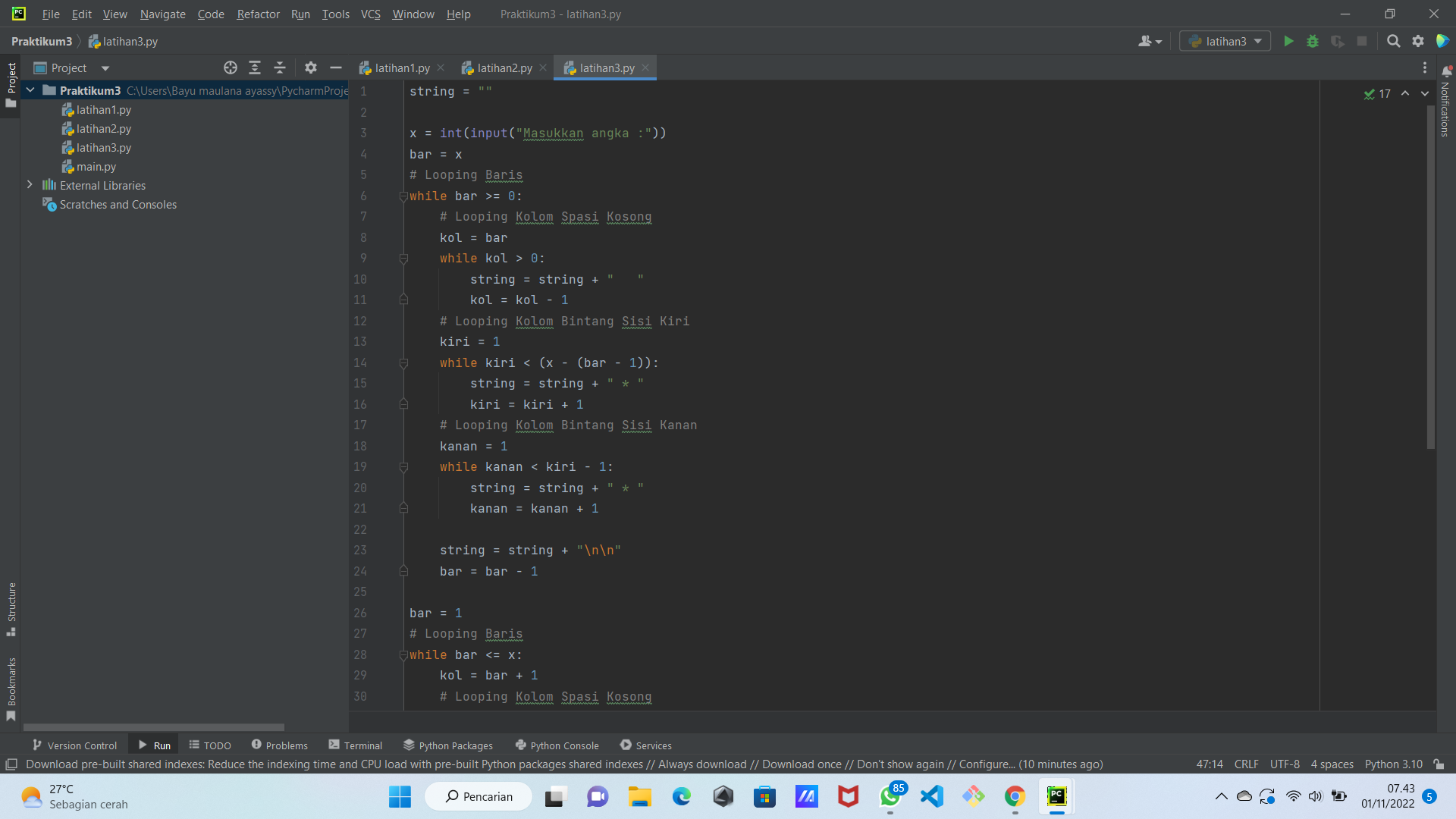
Task: Locate opened file using Project panel crosshair icon
Action: pos(230,67)
